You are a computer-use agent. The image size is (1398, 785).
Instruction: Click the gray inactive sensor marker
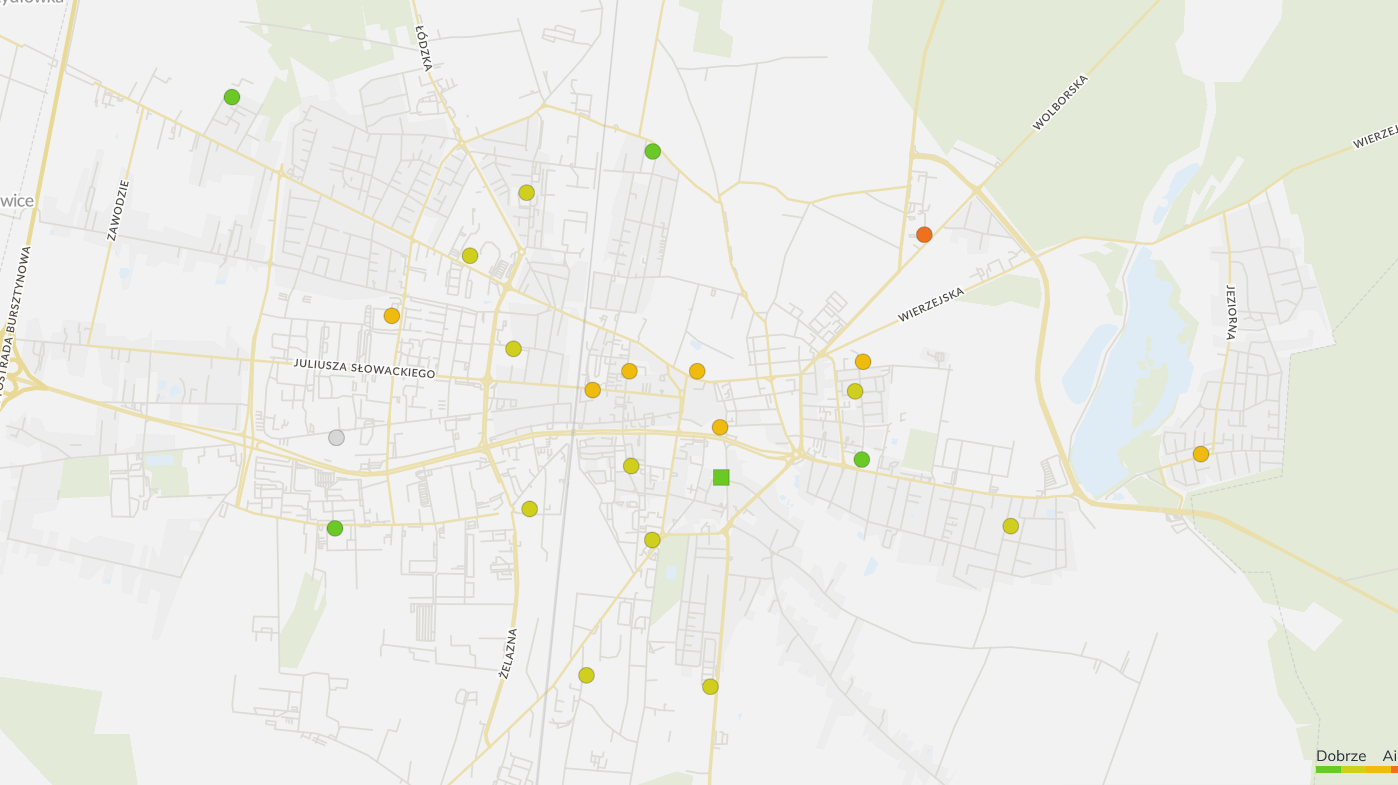[336, 437]
